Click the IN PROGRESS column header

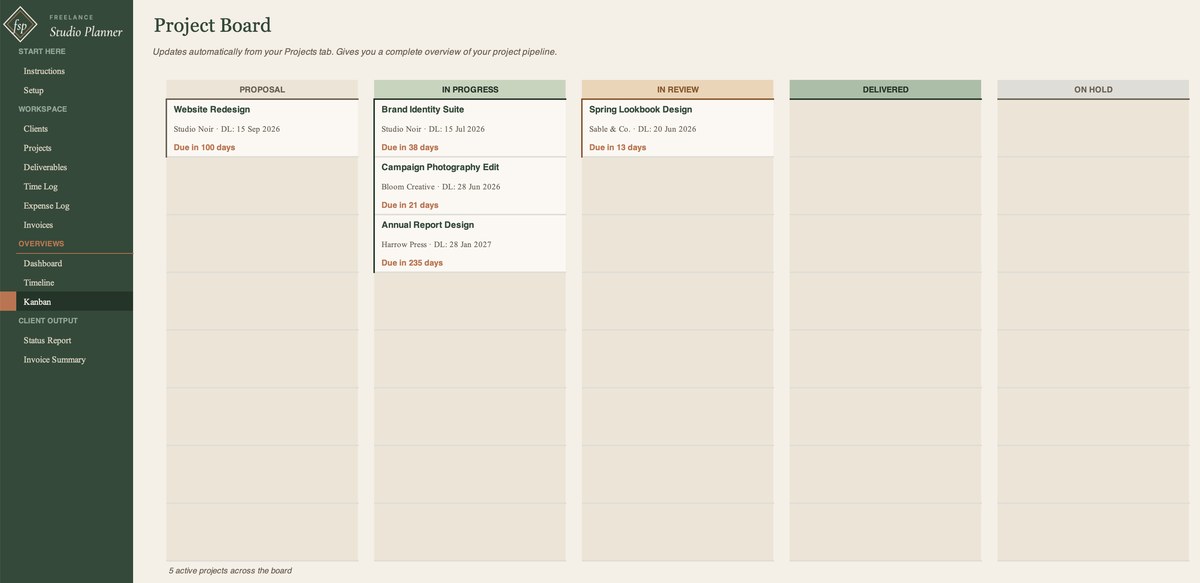[470, 90]
